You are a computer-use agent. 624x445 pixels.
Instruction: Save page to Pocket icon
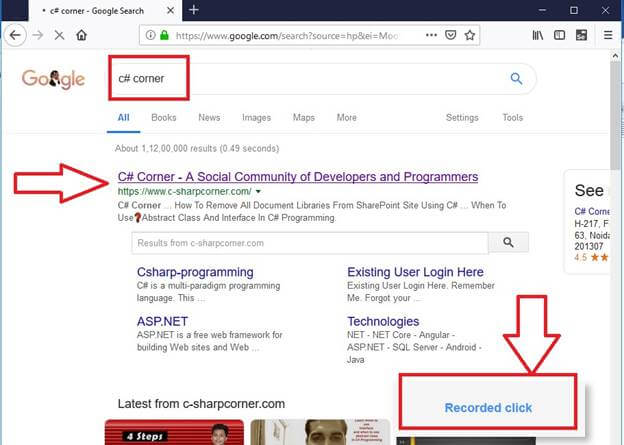[450, 35]
